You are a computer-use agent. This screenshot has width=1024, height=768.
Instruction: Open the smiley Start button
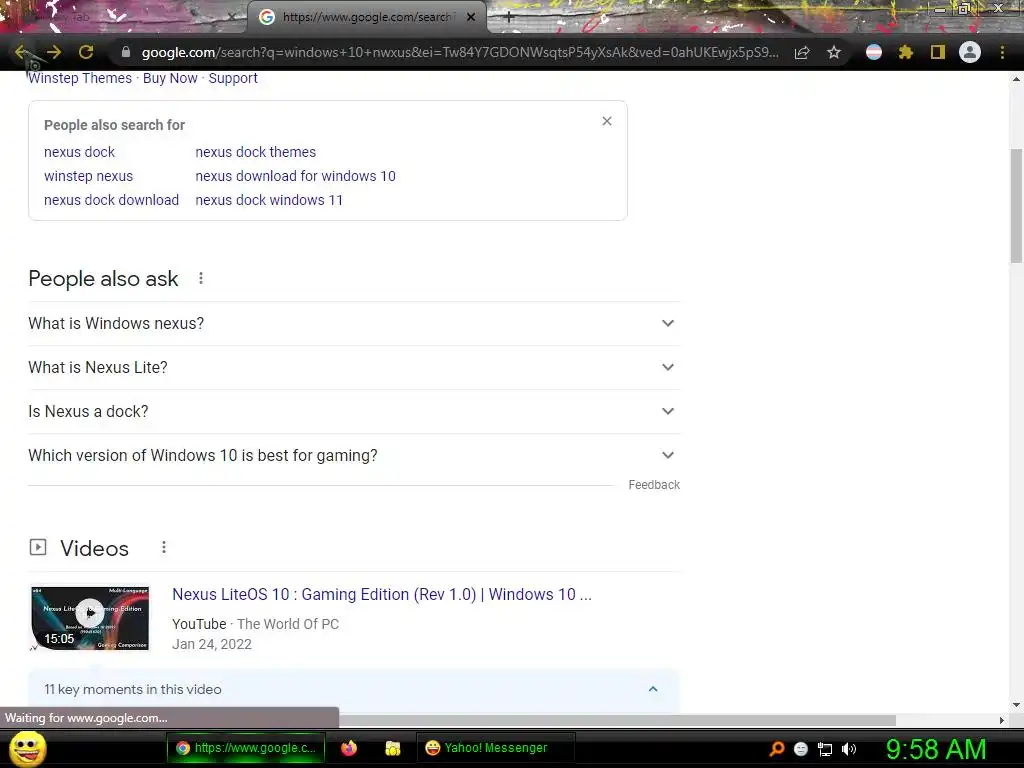pos(27,748)
